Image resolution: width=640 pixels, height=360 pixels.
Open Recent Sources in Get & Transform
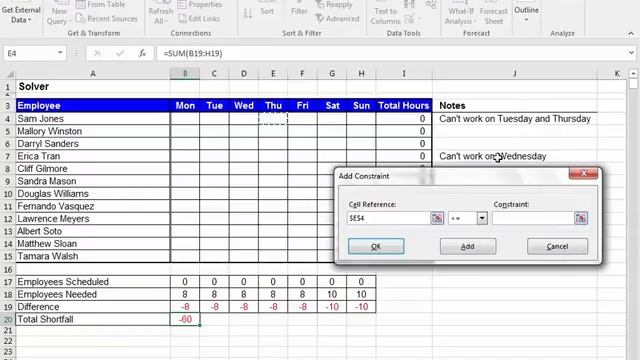[107, 19]
